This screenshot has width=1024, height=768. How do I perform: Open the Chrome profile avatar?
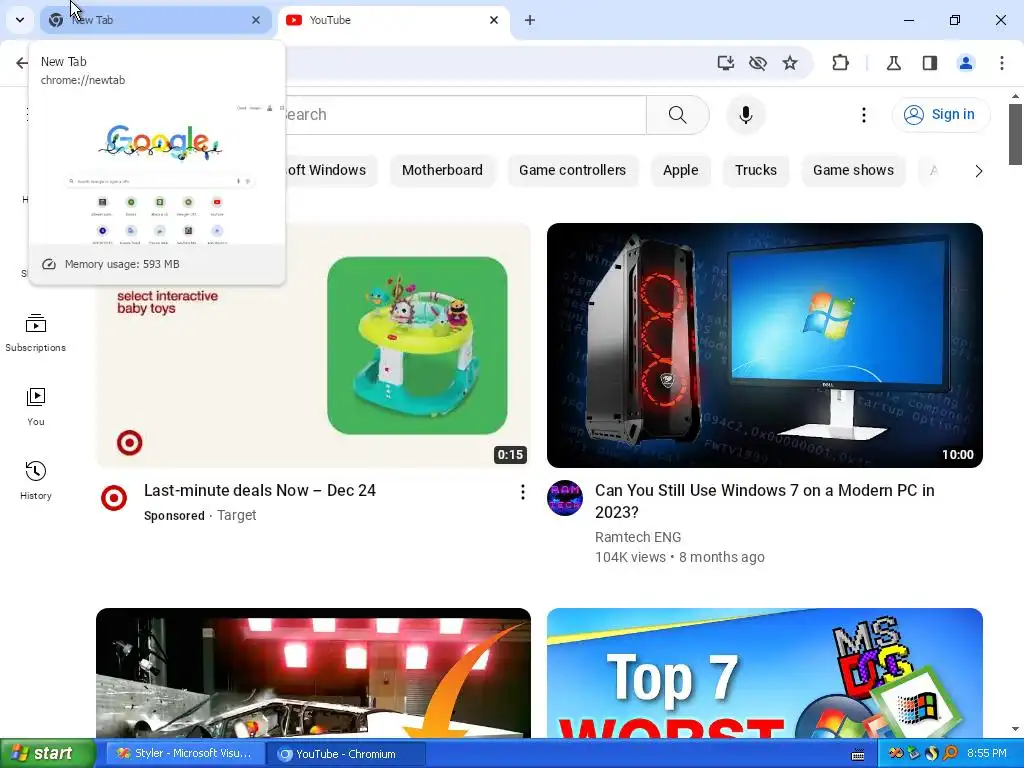click(x=966, y=63)
